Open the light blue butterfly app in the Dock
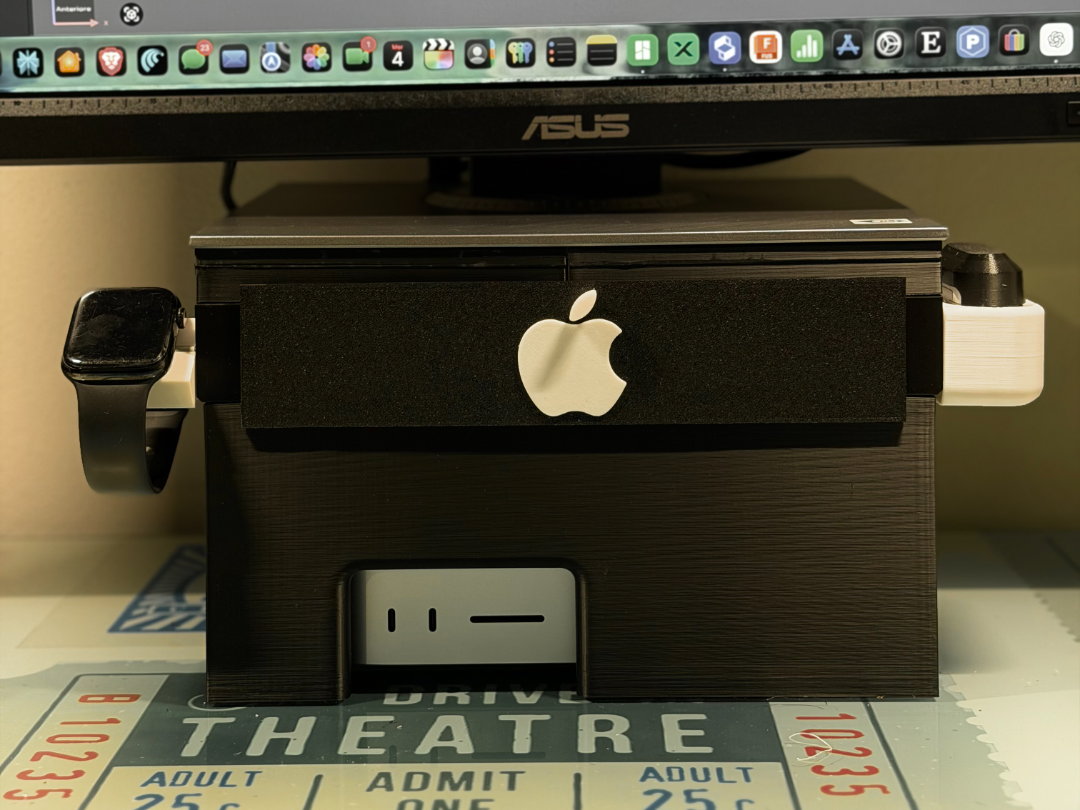 coord(28,63)
